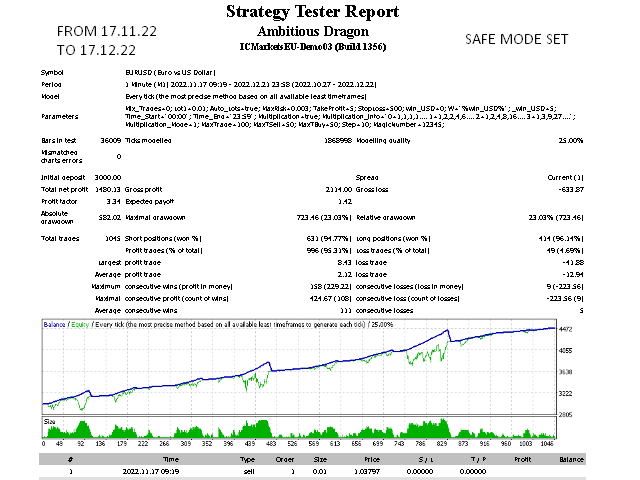Click the "consecutive wins (profit in money)" label
640x480 pixels.
coord(179,287)
